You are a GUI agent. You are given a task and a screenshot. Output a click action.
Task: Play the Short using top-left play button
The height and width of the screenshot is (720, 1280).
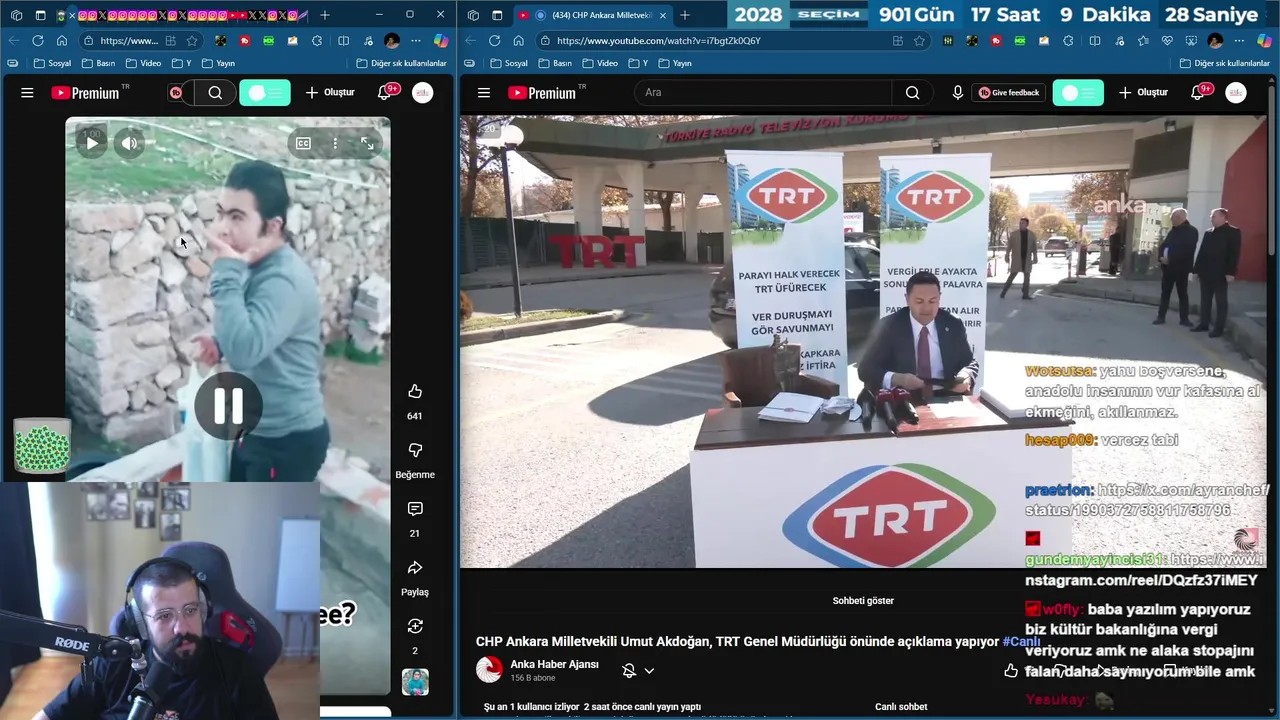tap(92, 143)
